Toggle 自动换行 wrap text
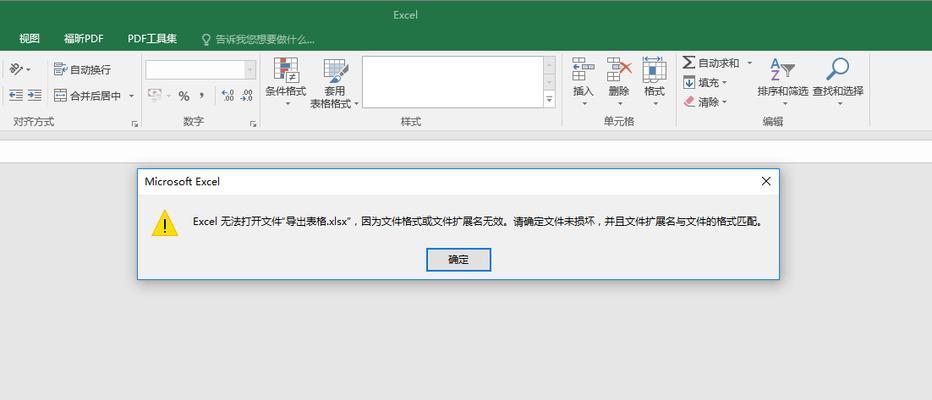Screen dimensions: 932x400 pos(82,70)
